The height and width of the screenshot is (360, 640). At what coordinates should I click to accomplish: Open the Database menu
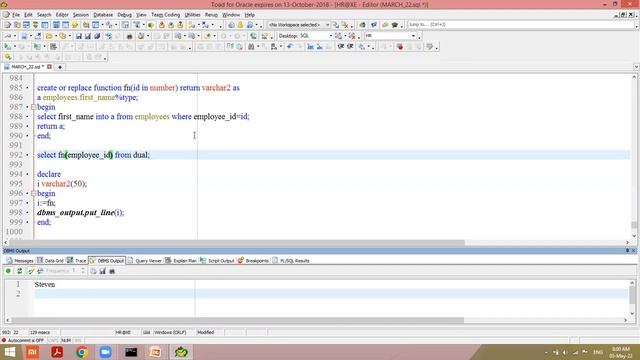pos(103,15)
